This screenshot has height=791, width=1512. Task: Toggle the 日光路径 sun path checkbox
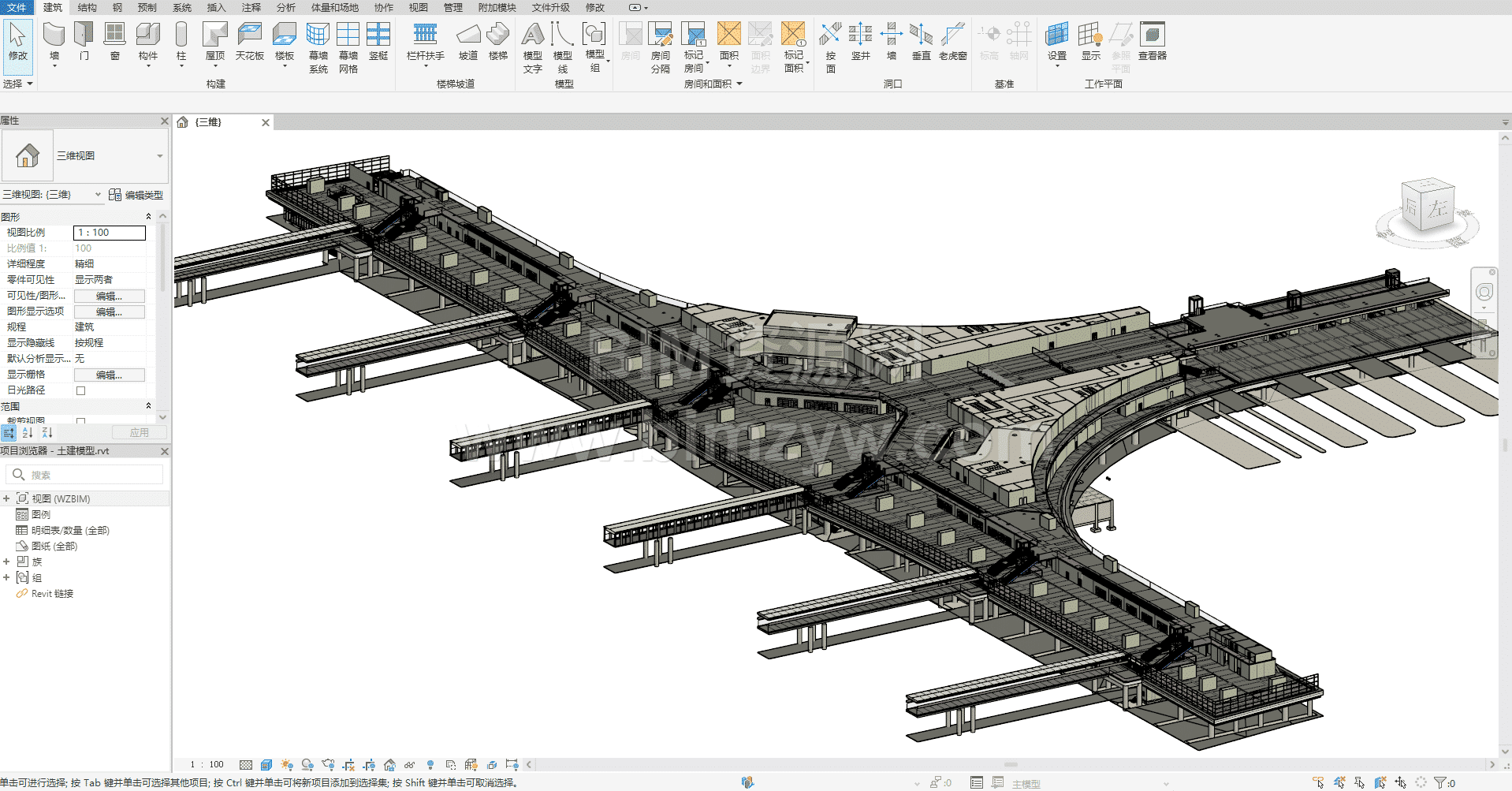point(80,390)
